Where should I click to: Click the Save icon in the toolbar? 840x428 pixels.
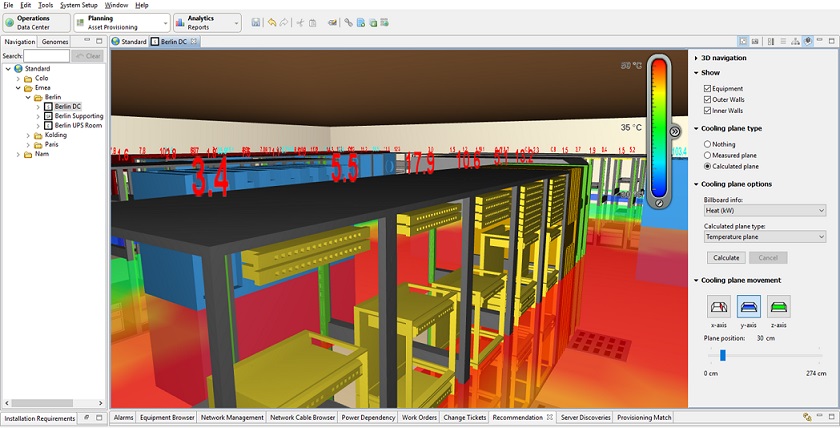tap(257, 22)
